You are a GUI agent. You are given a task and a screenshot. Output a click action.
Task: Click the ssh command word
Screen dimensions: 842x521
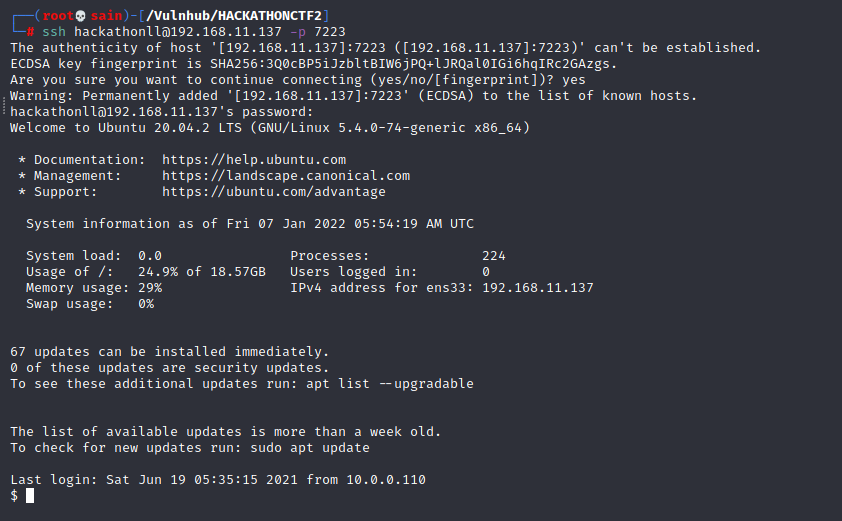(54, 32)
